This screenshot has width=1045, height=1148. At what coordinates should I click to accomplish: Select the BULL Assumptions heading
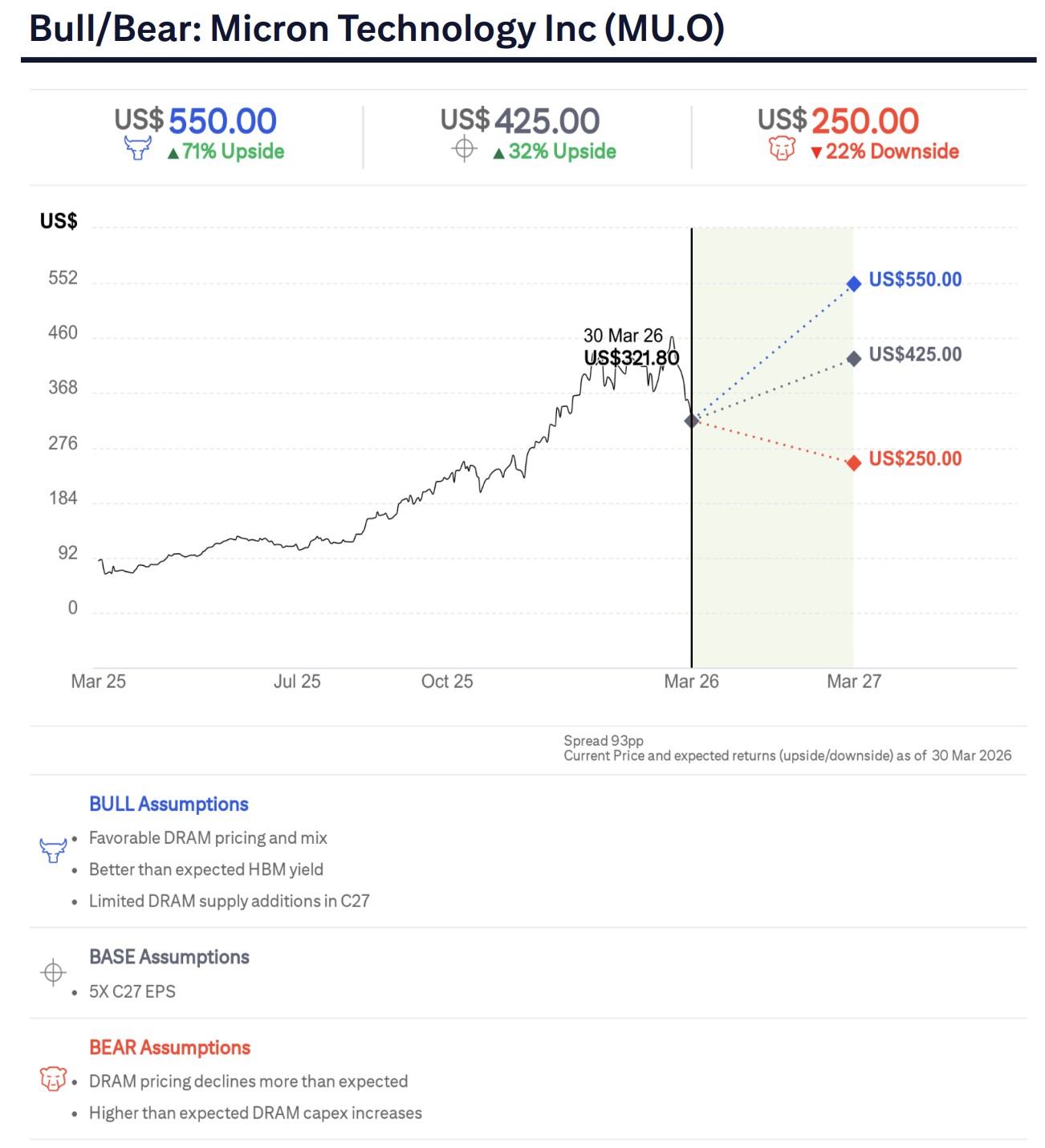(169, 804)
